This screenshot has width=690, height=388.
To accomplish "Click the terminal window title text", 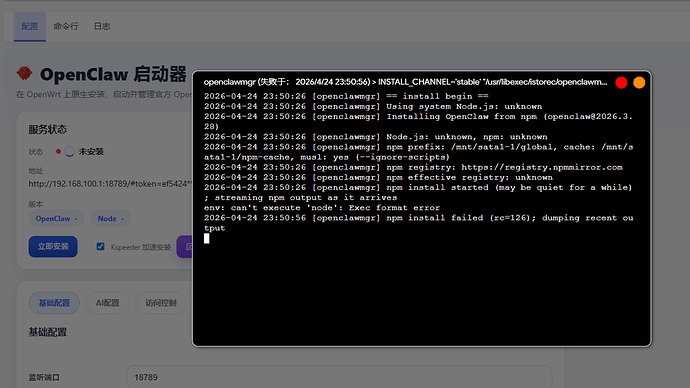I will [x=405, y=82].
